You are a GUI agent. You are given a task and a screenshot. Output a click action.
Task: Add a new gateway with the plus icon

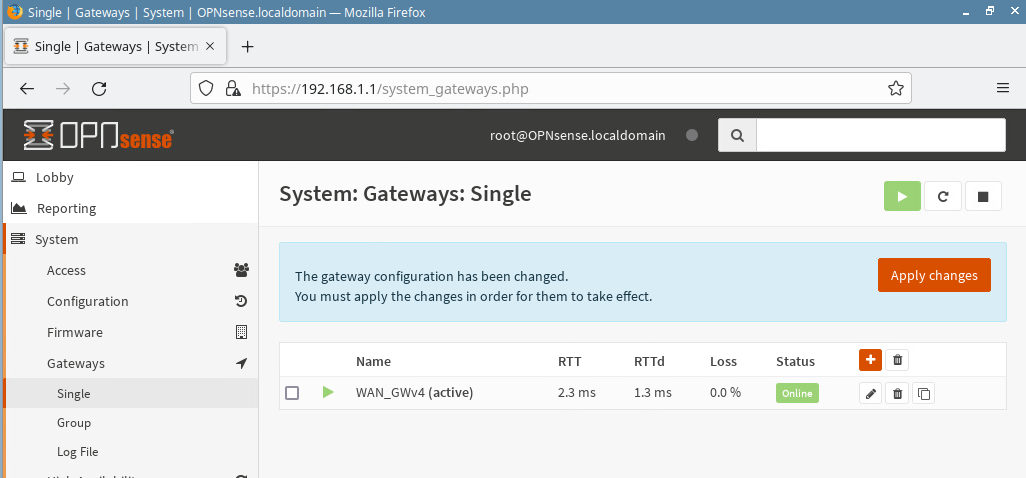tap(870, 360)
